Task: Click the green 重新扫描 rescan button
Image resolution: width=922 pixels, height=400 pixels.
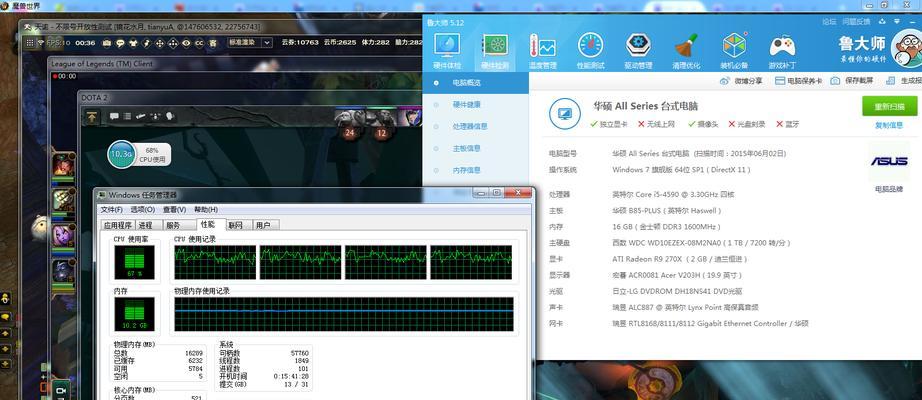Action: pos(889,106)
